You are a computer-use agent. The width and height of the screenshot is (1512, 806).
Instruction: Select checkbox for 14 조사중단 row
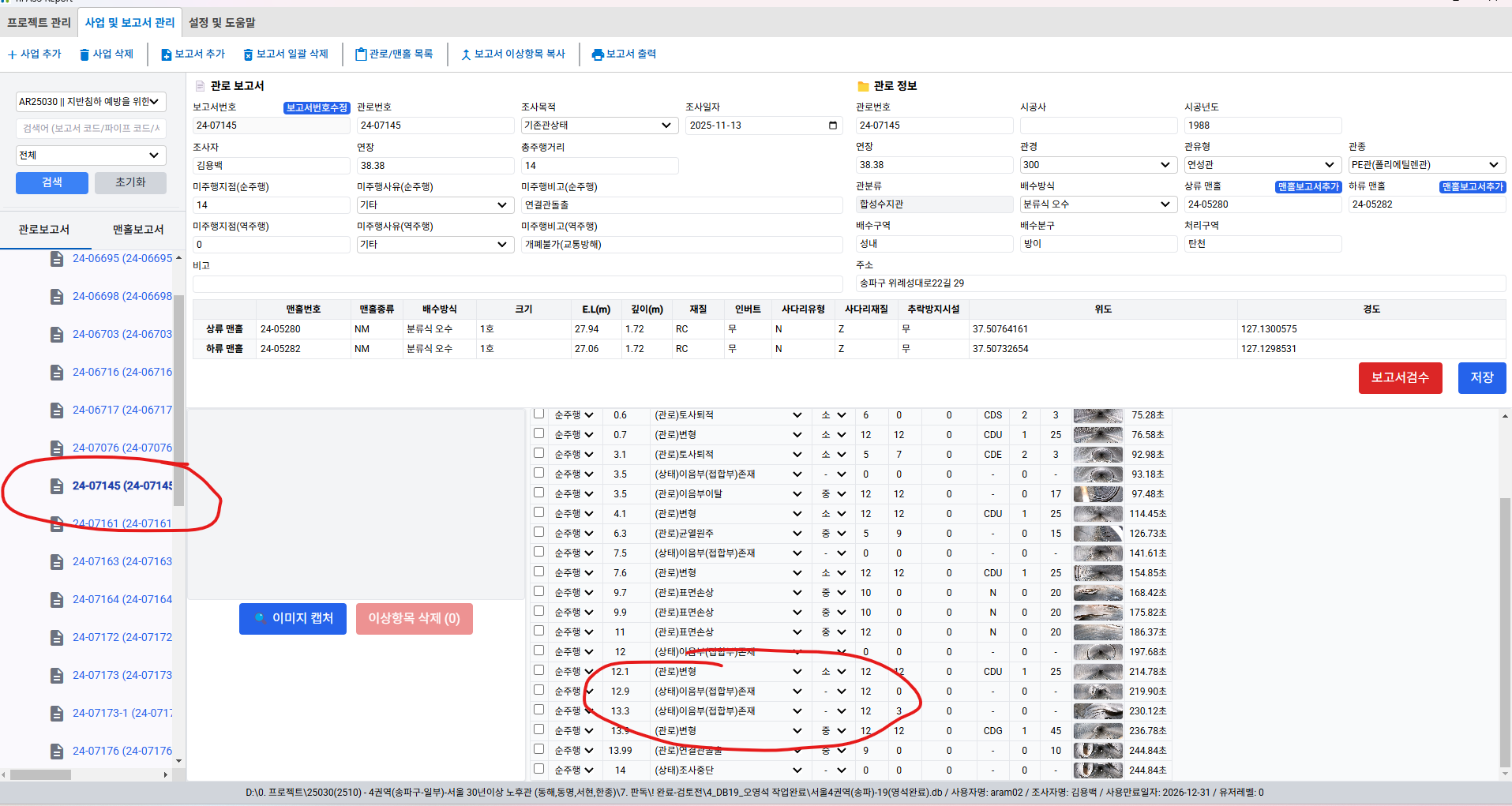click(x=538, y=769)
